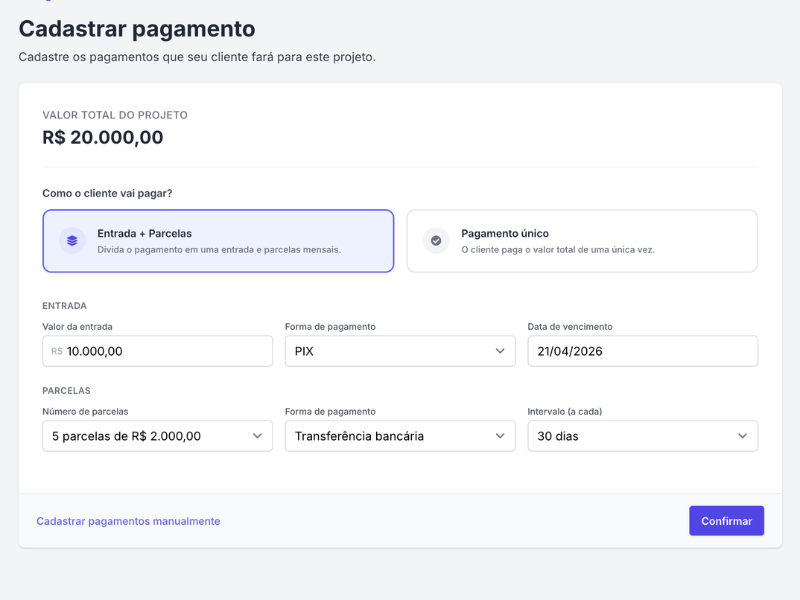Screen dimensions: 800x600
Task: Open the Intervalo (a cada) dropdown showing 30 dias
Action: click(x=643, y=436)
